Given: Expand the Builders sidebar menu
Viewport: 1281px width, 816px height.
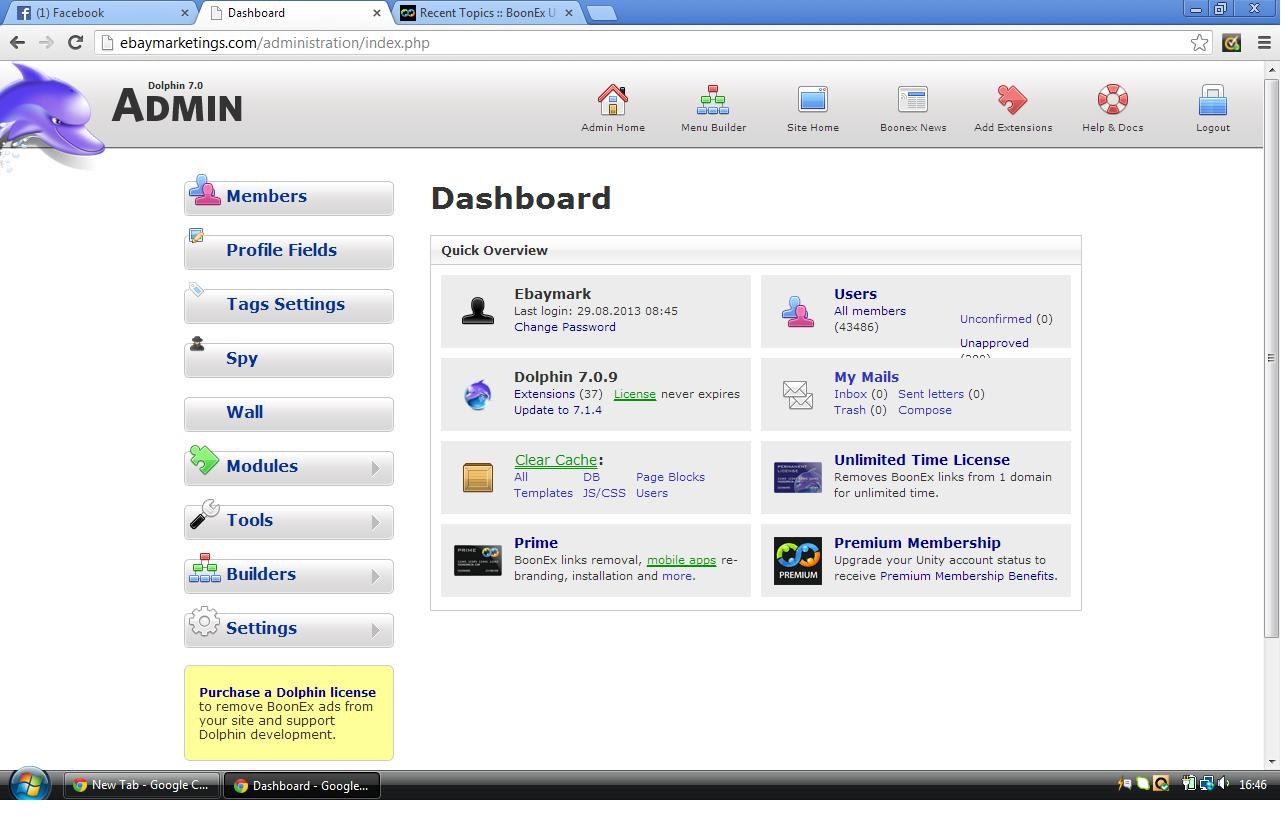Looking at the screenshot, I should 289,575.
